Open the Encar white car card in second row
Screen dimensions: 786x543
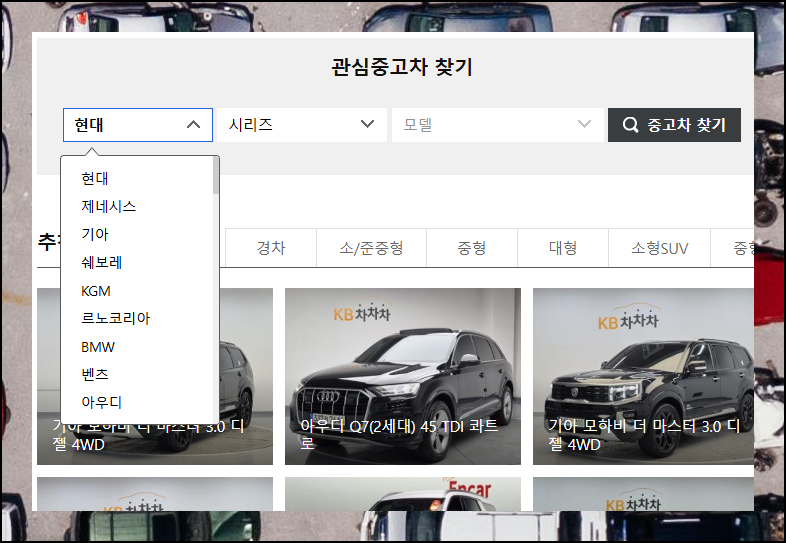click(x=403, y=494)
